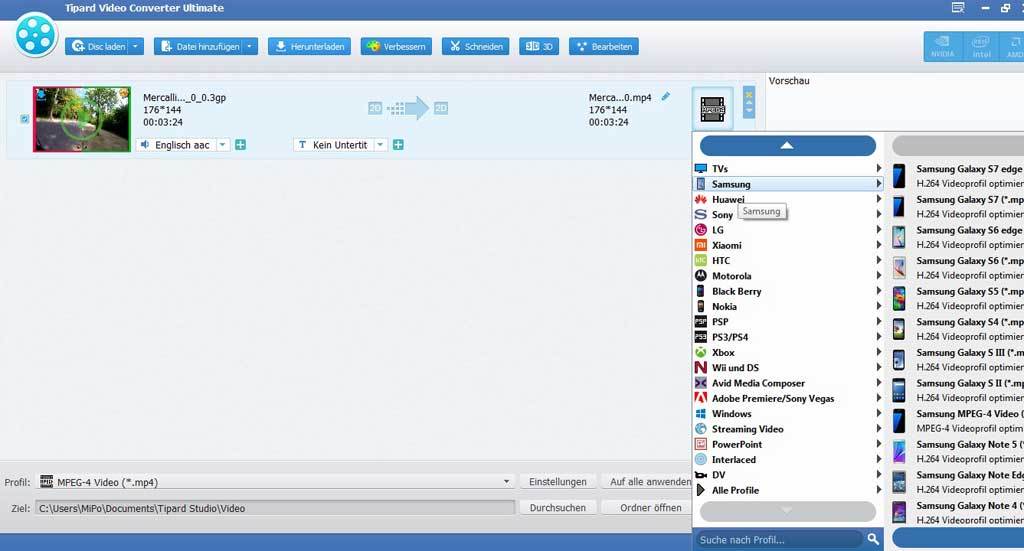The width and height of the screenshot is (1024, 551).
Task: Toggle Intel acceleration icon
Action: tap(981, 46)
